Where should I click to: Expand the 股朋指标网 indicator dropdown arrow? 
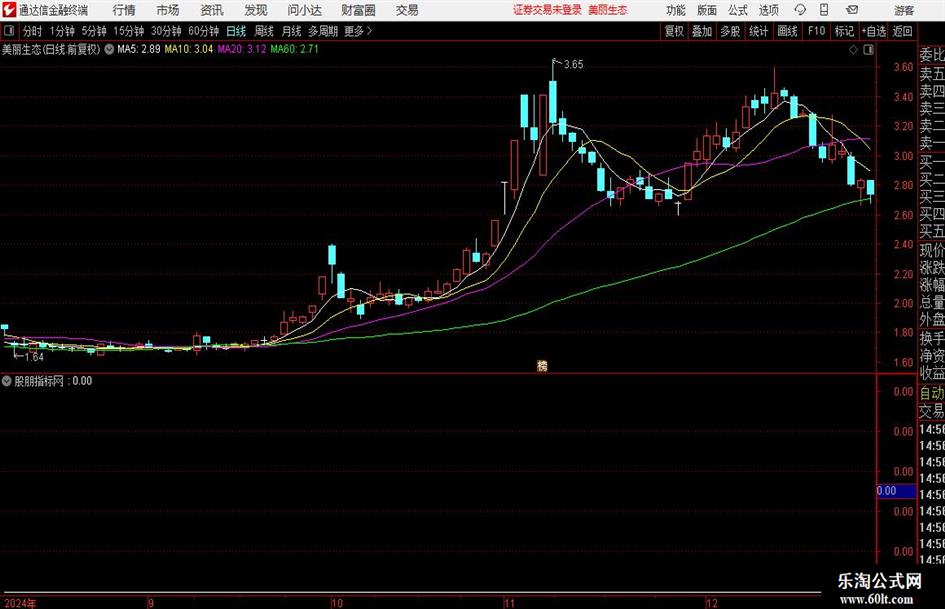coord(7,381)
